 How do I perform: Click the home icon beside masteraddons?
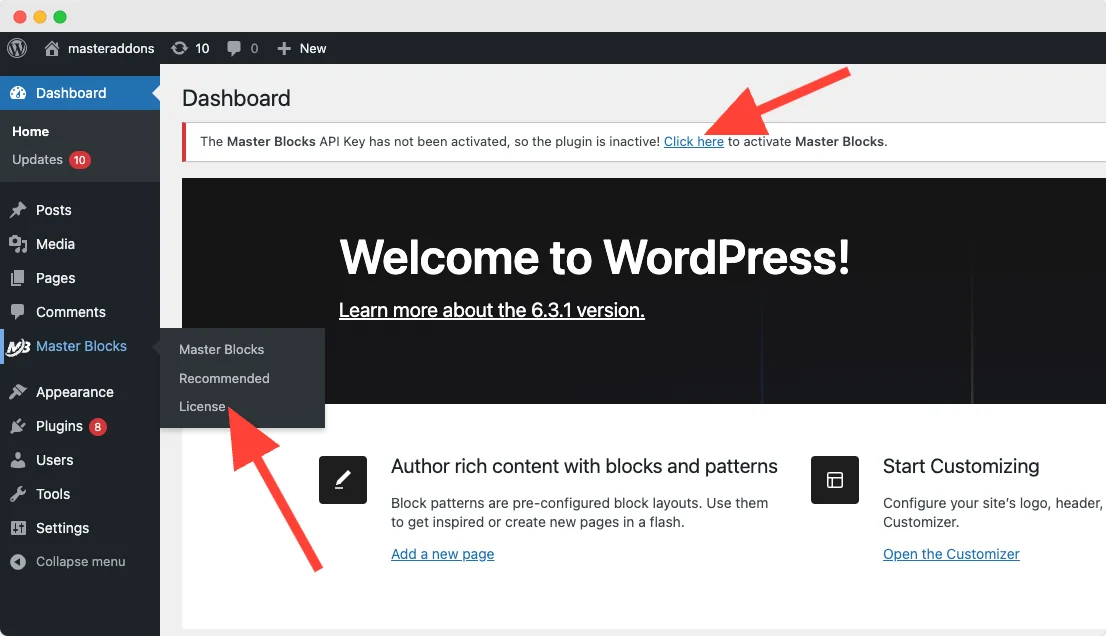(x=51, y=48)
